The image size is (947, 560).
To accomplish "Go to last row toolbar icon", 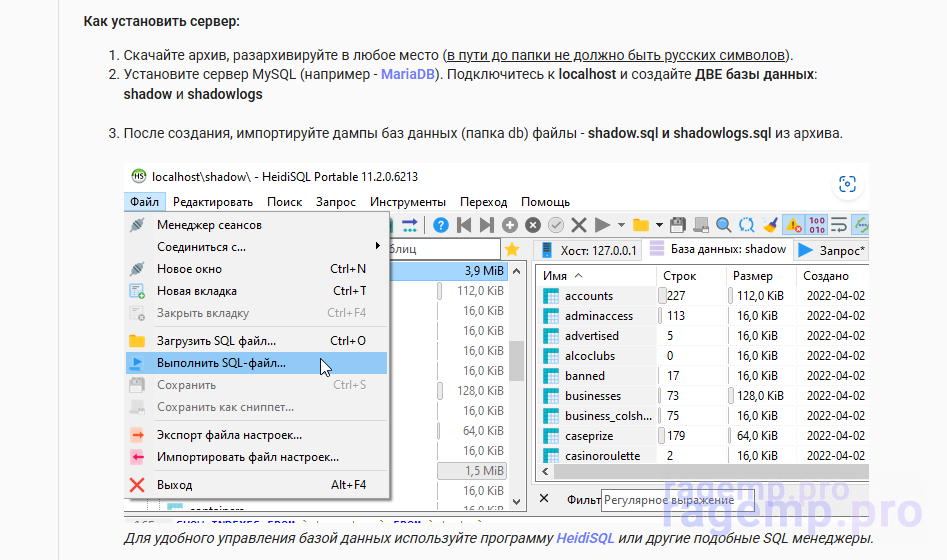I will (486, 225).
